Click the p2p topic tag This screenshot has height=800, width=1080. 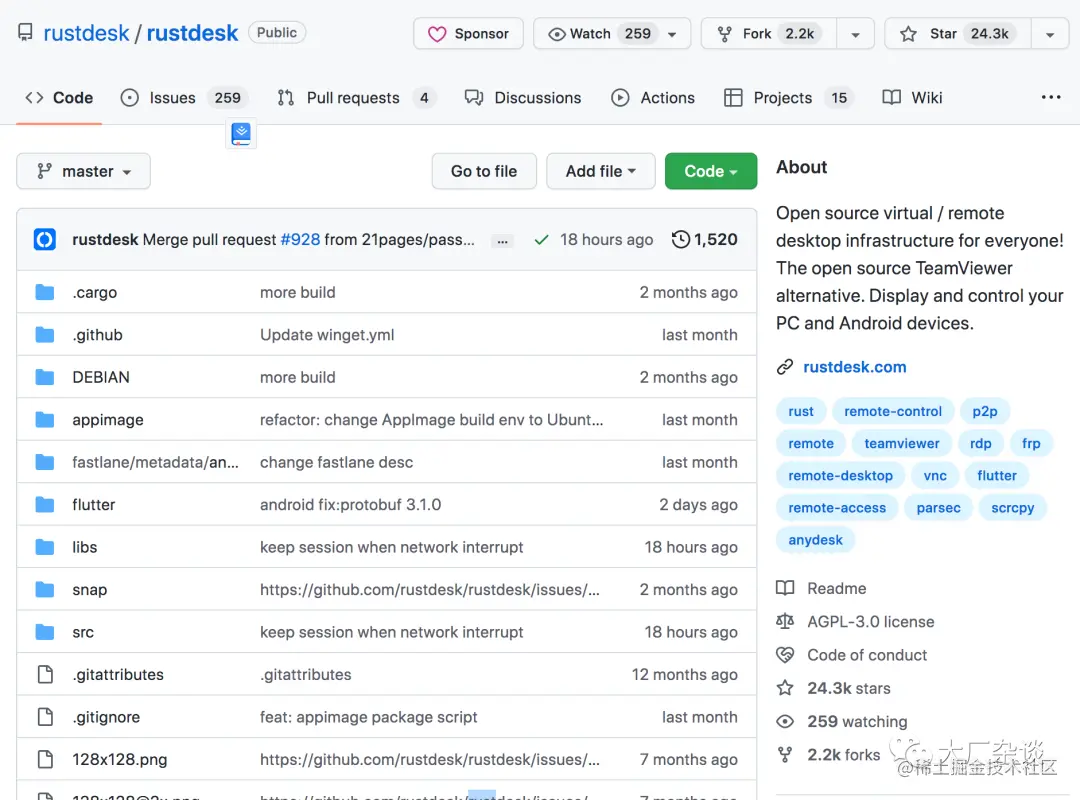tap(985, 411)
